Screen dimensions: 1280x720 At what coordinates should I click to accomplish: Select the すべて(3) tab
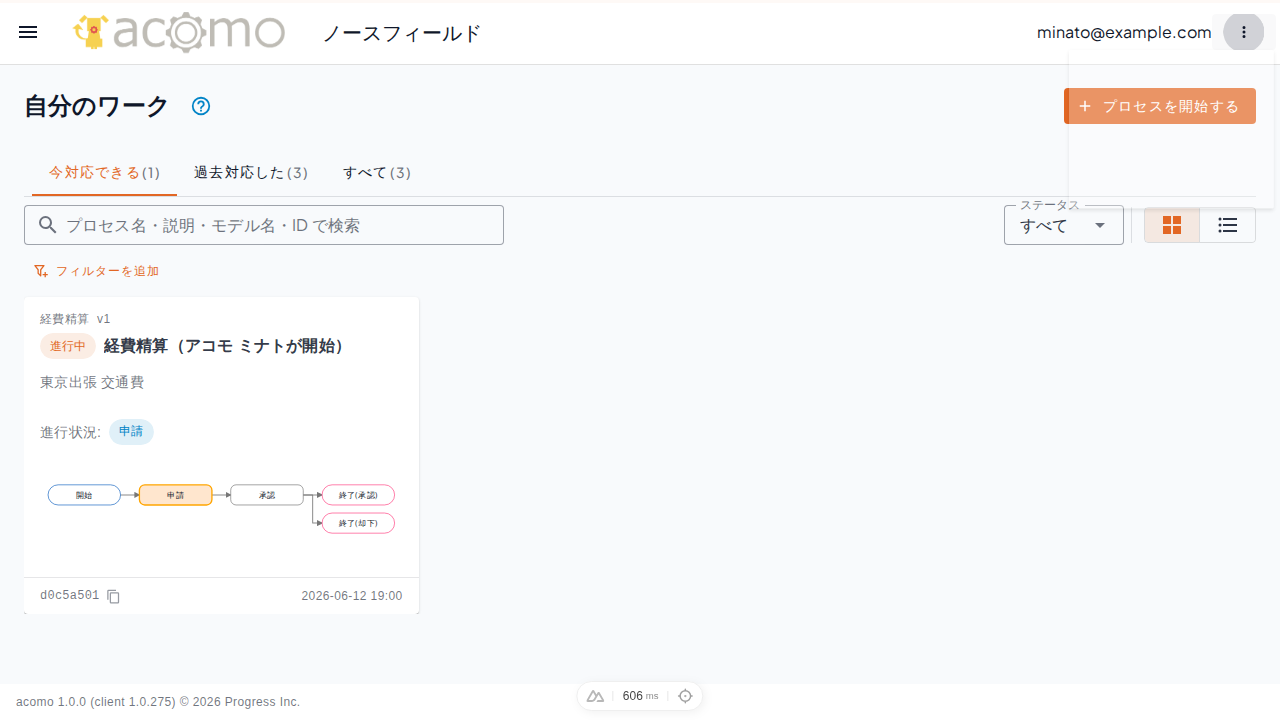[376, 173]
